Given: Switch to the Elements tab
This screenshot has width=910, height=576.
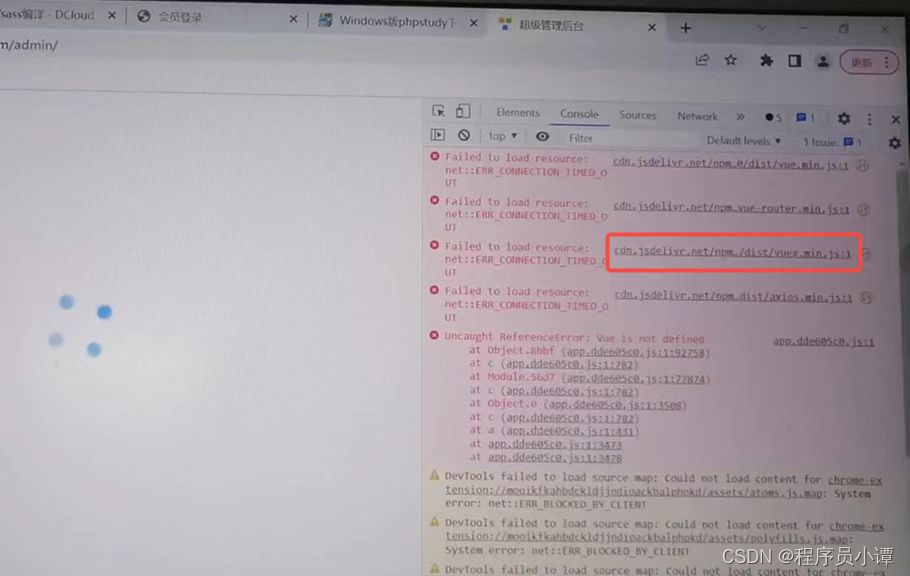Looking at the screenshot, I should tap(517, 113).
